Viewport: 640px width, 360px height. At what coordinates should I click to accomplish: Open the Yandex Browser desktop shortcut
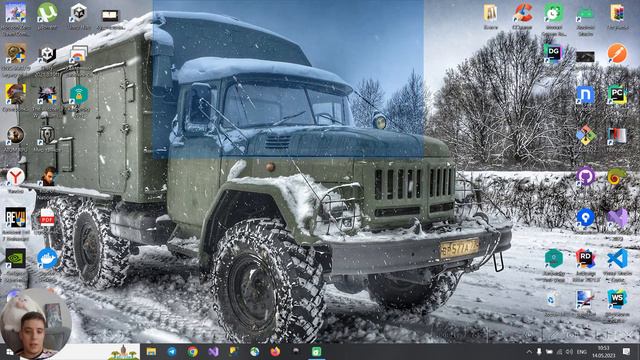pos(16,177)
